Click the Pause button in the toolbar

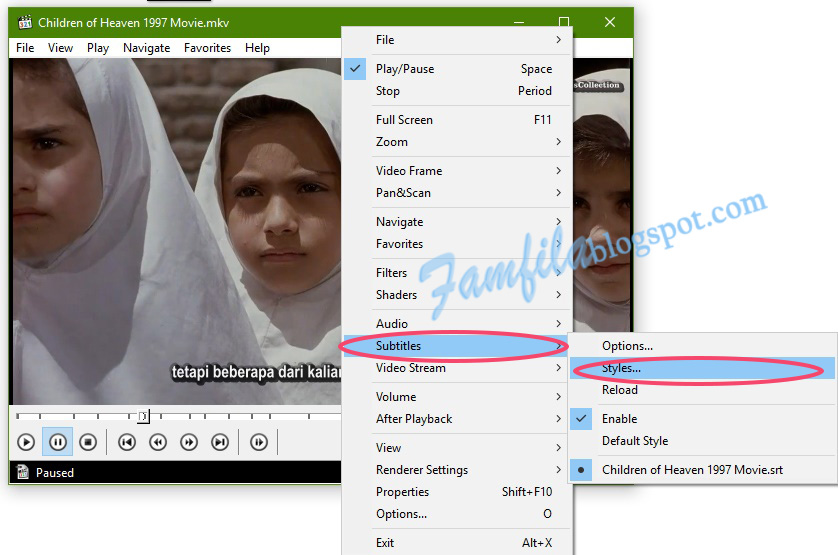pos(58,442)
